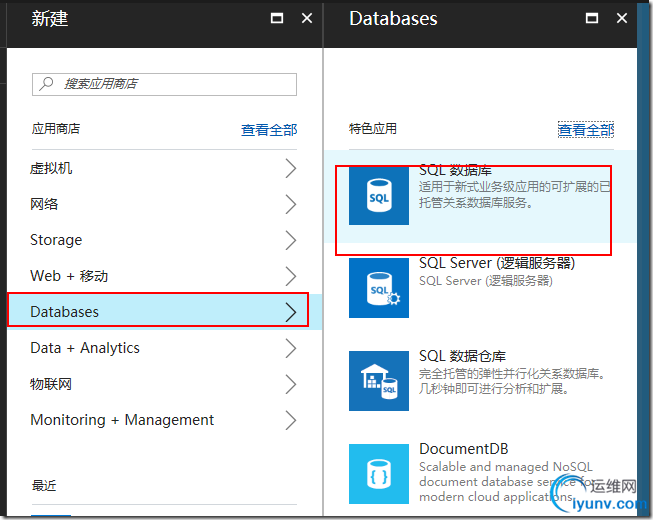Close the 新建 blade
653x520 pixels.
307,18
